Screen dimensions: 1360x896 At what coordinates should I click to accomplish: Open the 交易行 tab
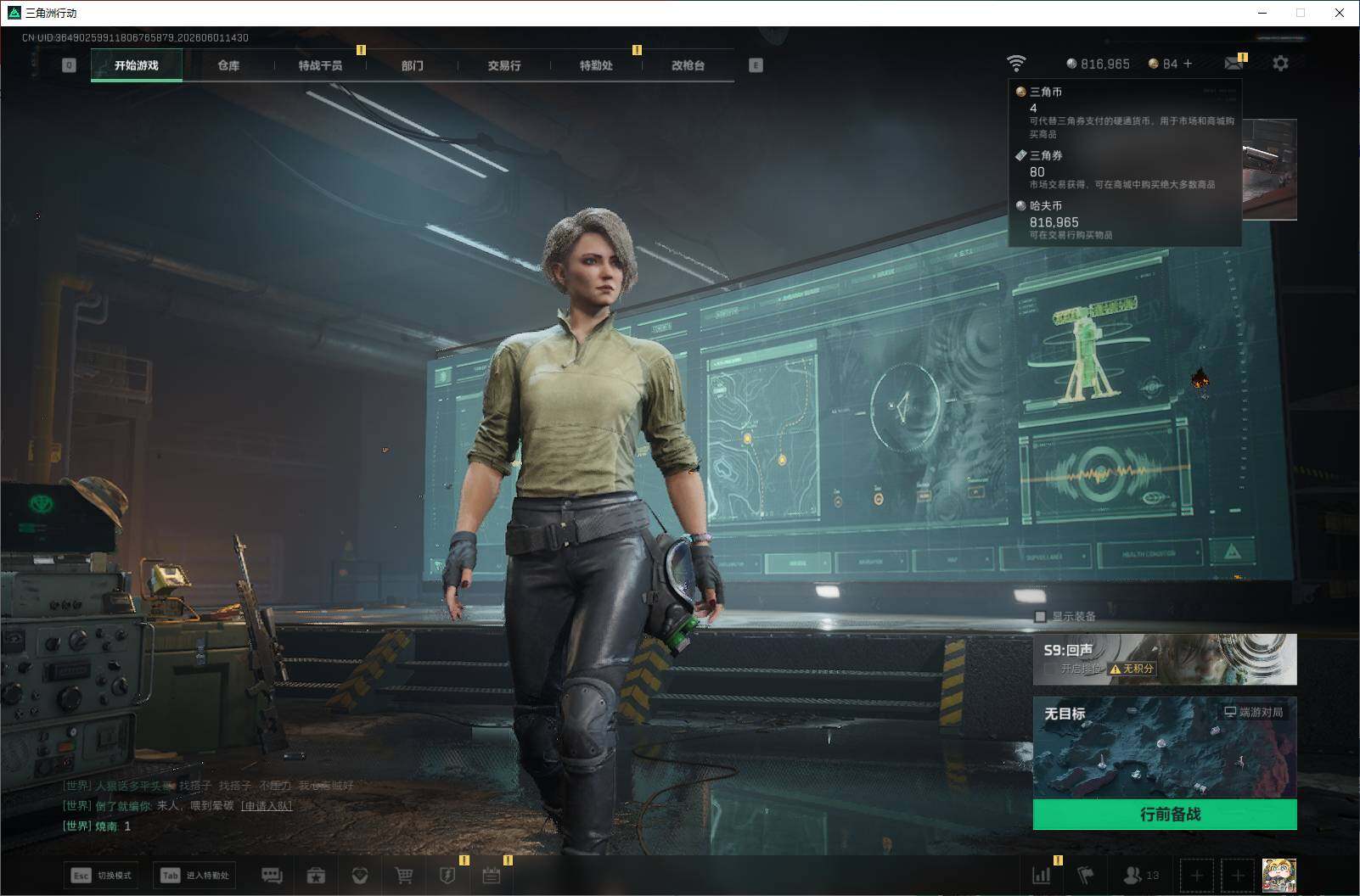pyautogui.click(x=504, y=65)
